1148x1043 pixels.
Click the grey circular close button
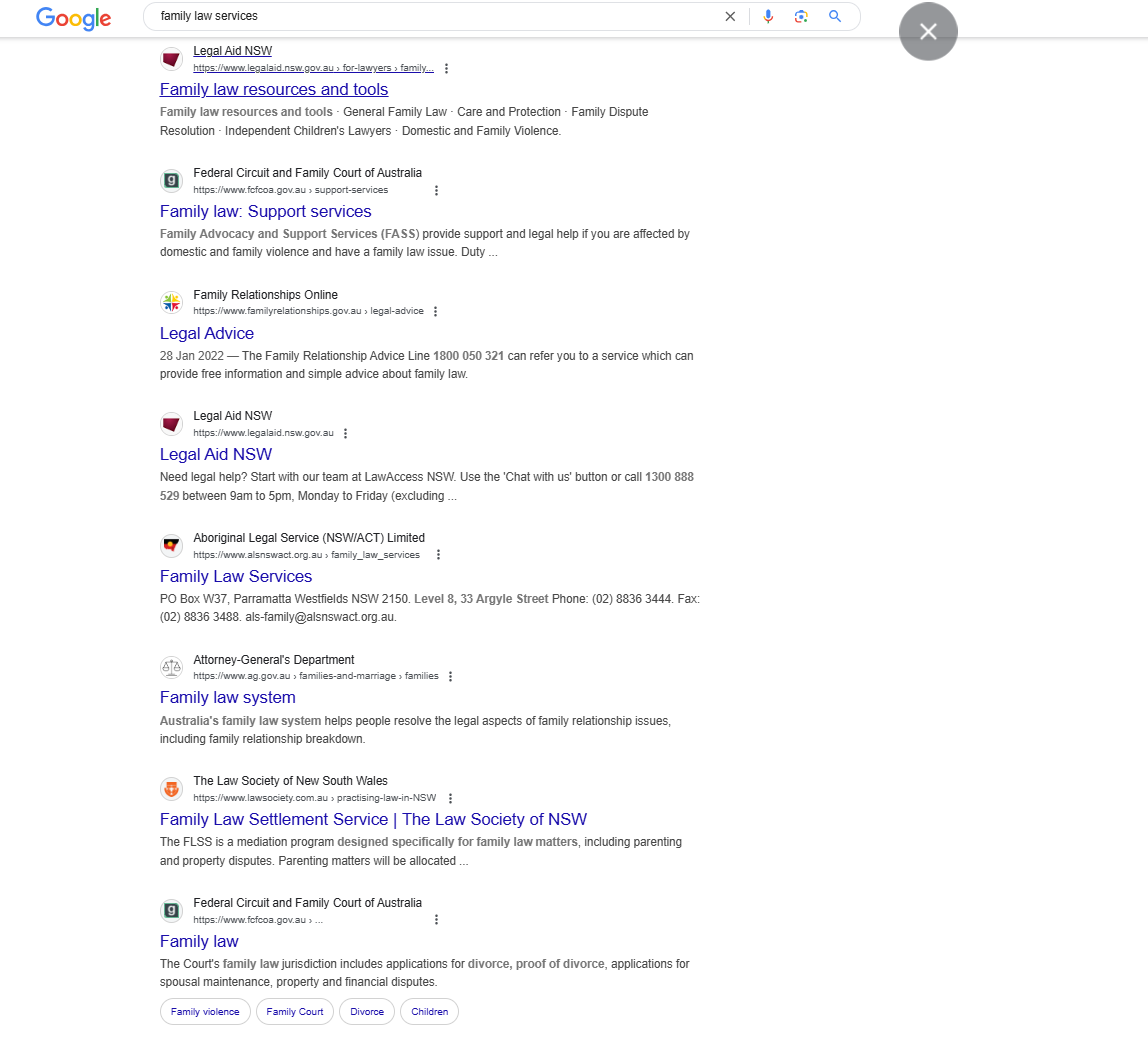point(928,31)
